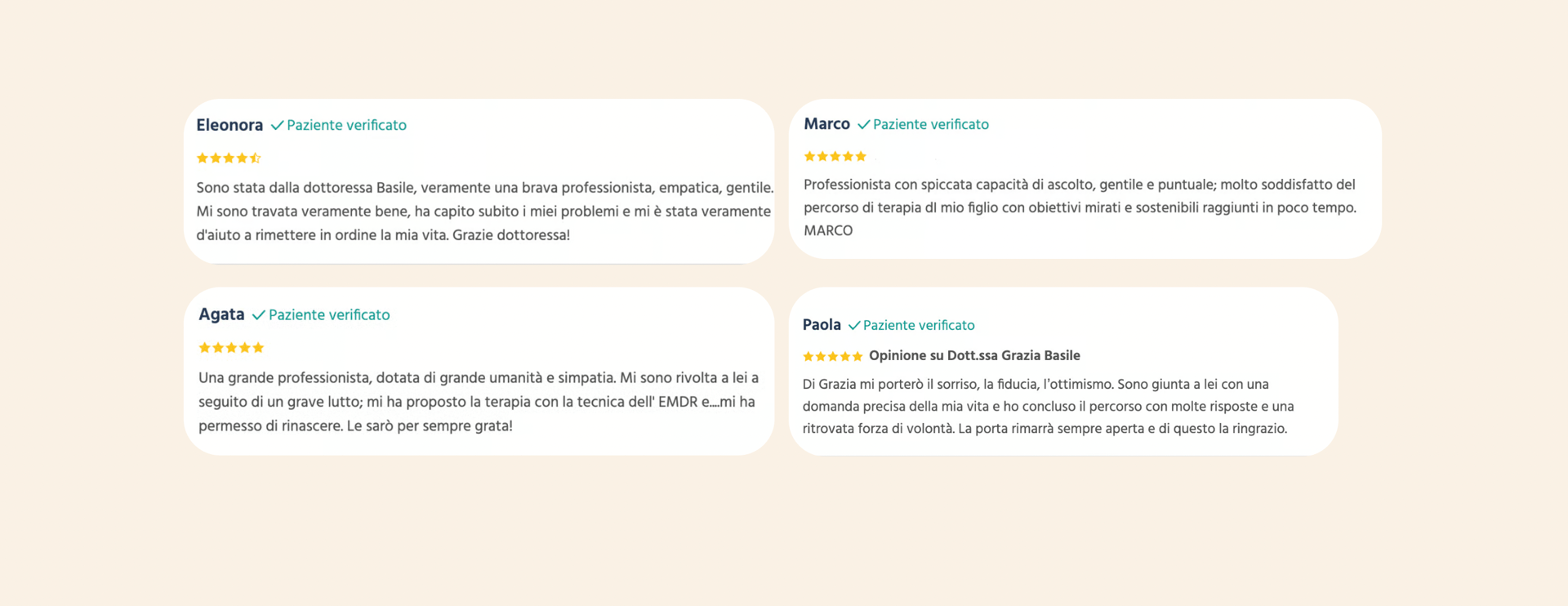Click the checkmark icon next to Agata
The width and height of the screenshot is (1568, 606).
(x=259, y=315)
